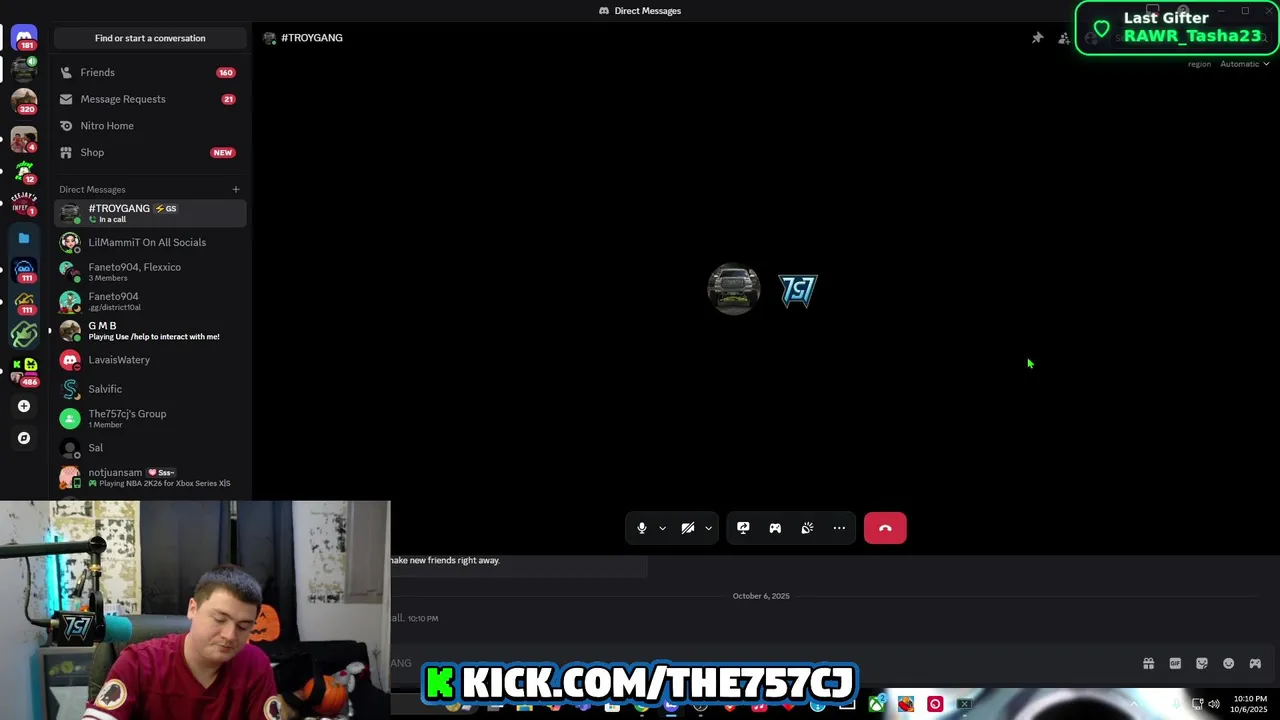Open the sticker picker
The image size is (1280, 720).
1202,663
